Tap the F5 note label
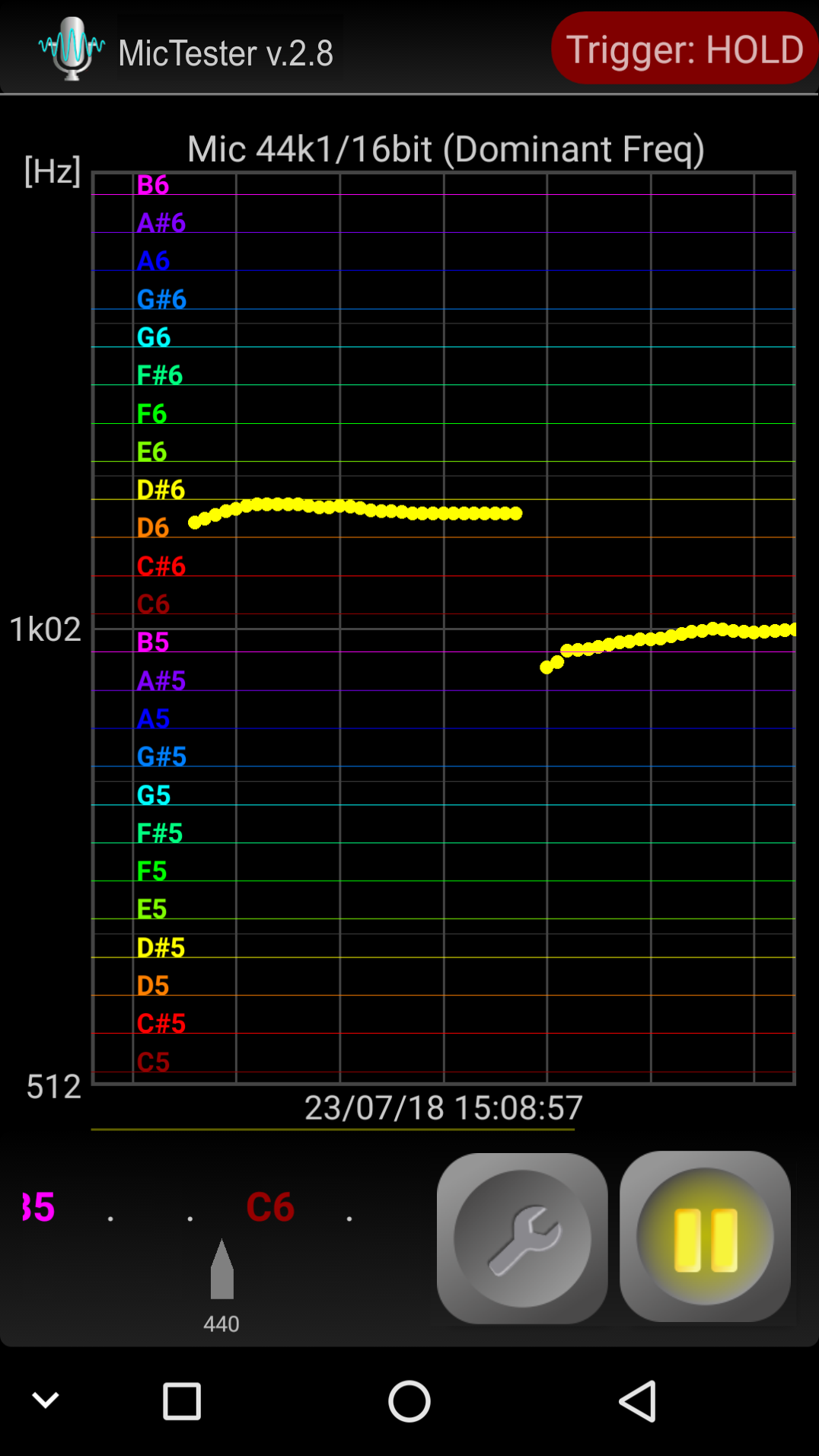 151,871
